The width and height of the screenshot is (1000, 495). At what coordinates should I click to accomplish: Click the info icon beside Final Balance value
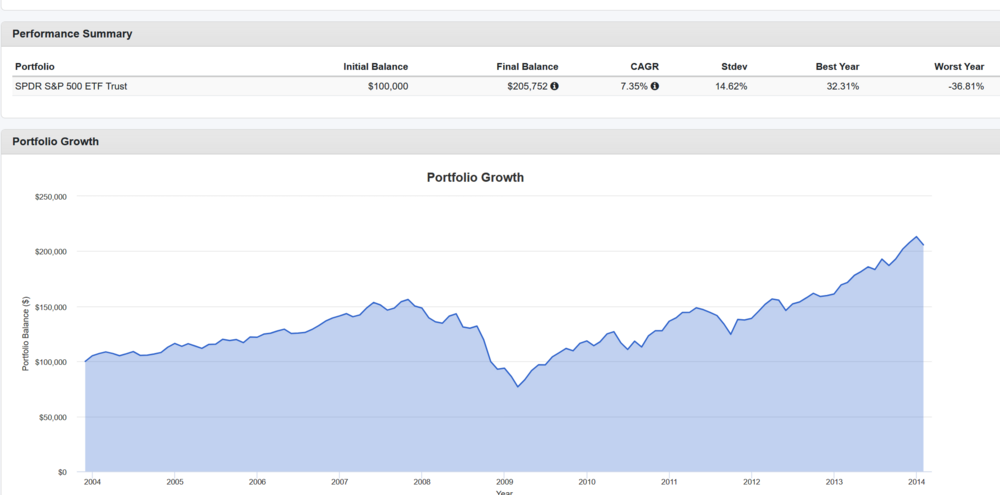pyautogui.click(x=555, y=86)
